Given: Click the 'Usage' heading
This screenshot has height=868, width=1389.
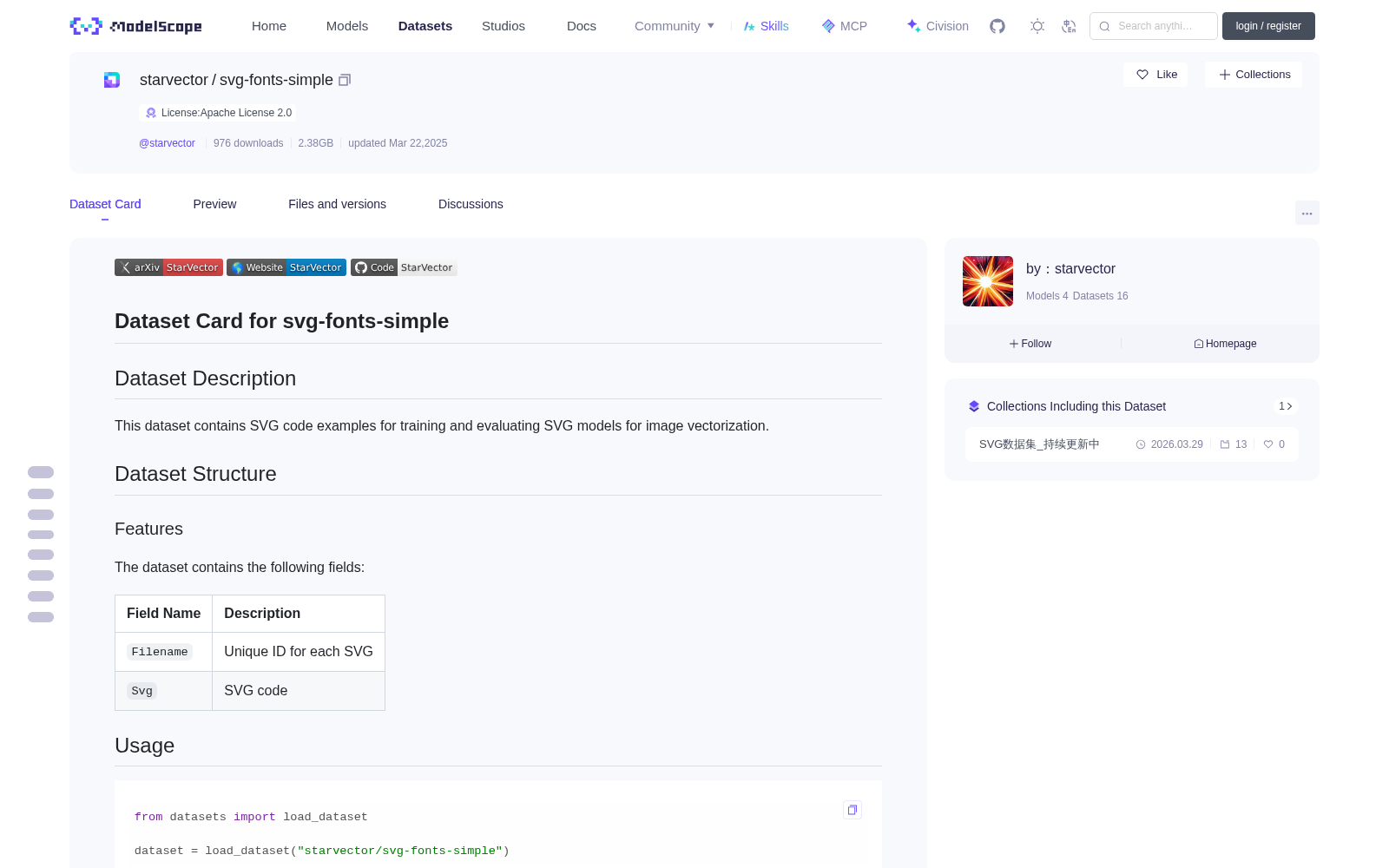Looking at the screenshot, I should (x=144, y=746).
